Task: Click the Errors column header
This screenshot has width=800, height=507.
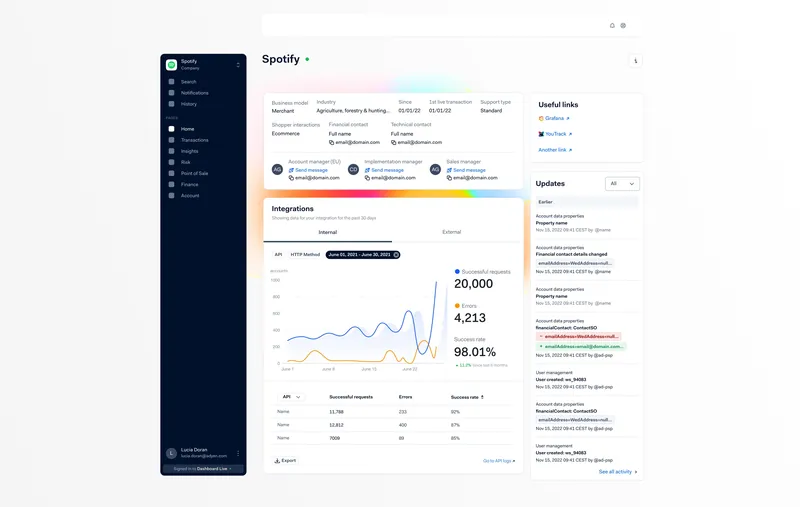Action: tap(406, 397)
